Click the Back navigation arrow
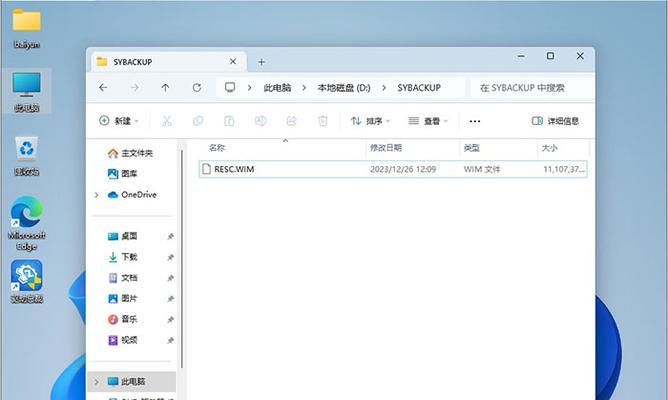 (x=103, y=88)
